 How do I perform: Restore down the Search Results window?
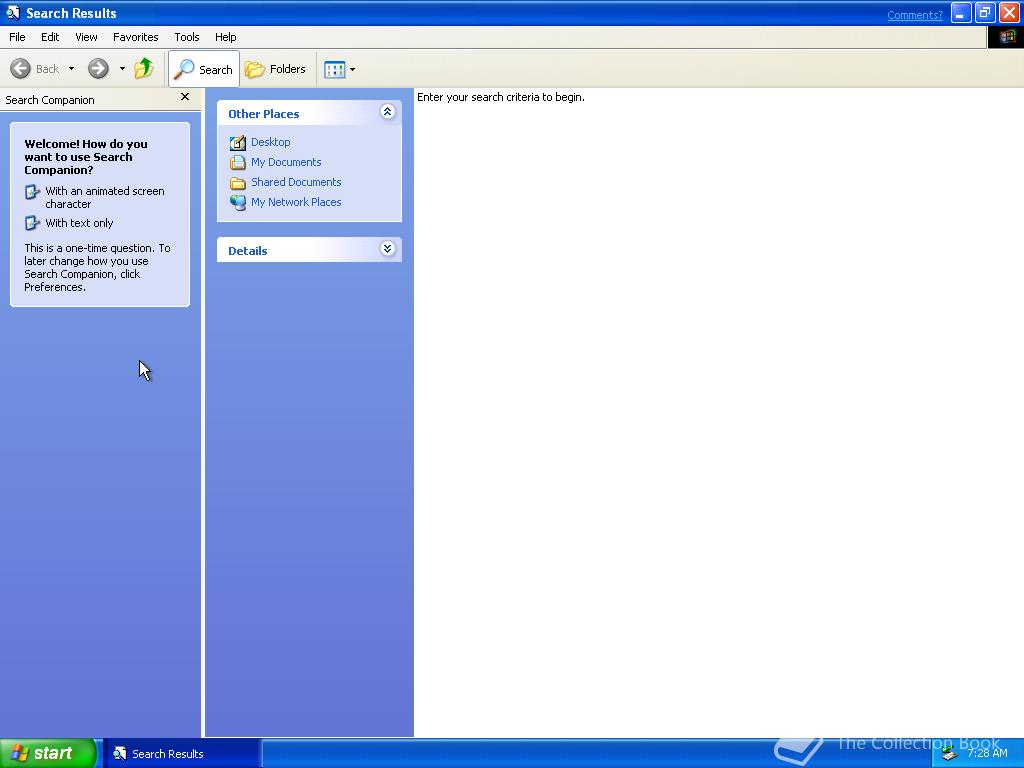click(985, 13)
